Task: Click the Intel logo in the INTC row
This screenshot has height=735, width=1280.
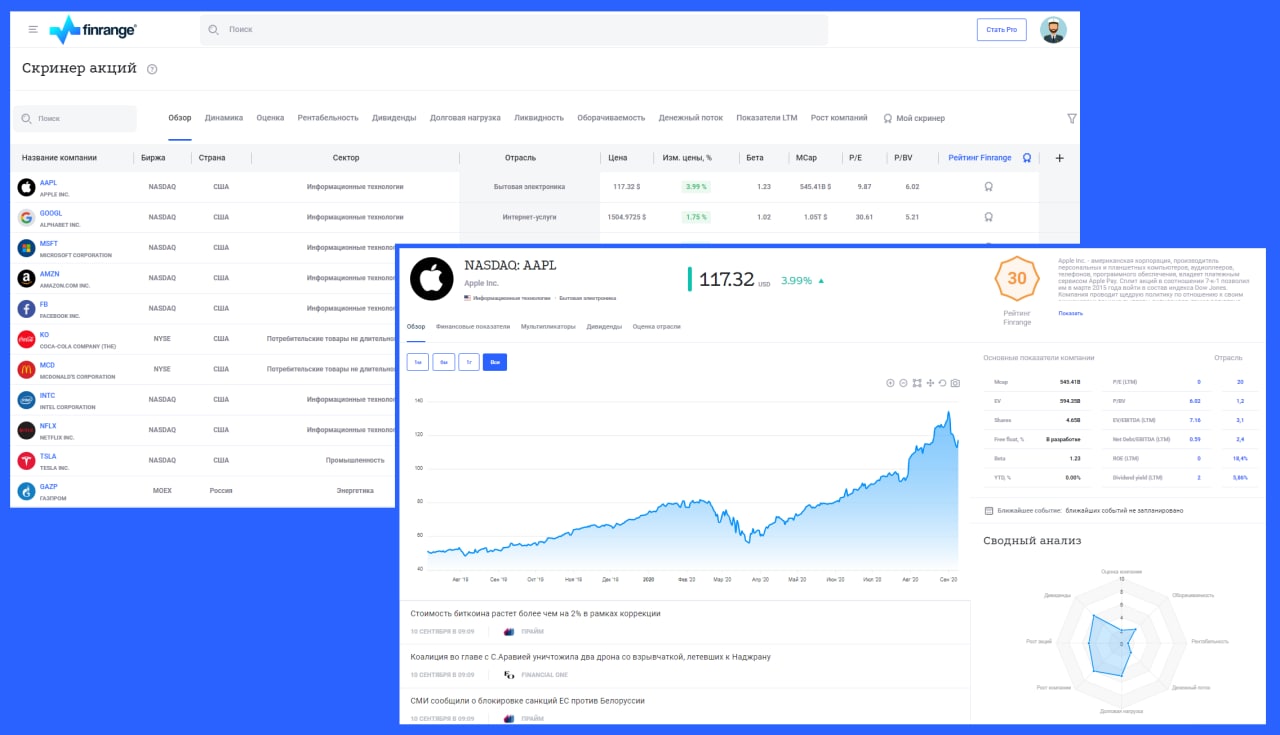Action: [x=26, y=400]
